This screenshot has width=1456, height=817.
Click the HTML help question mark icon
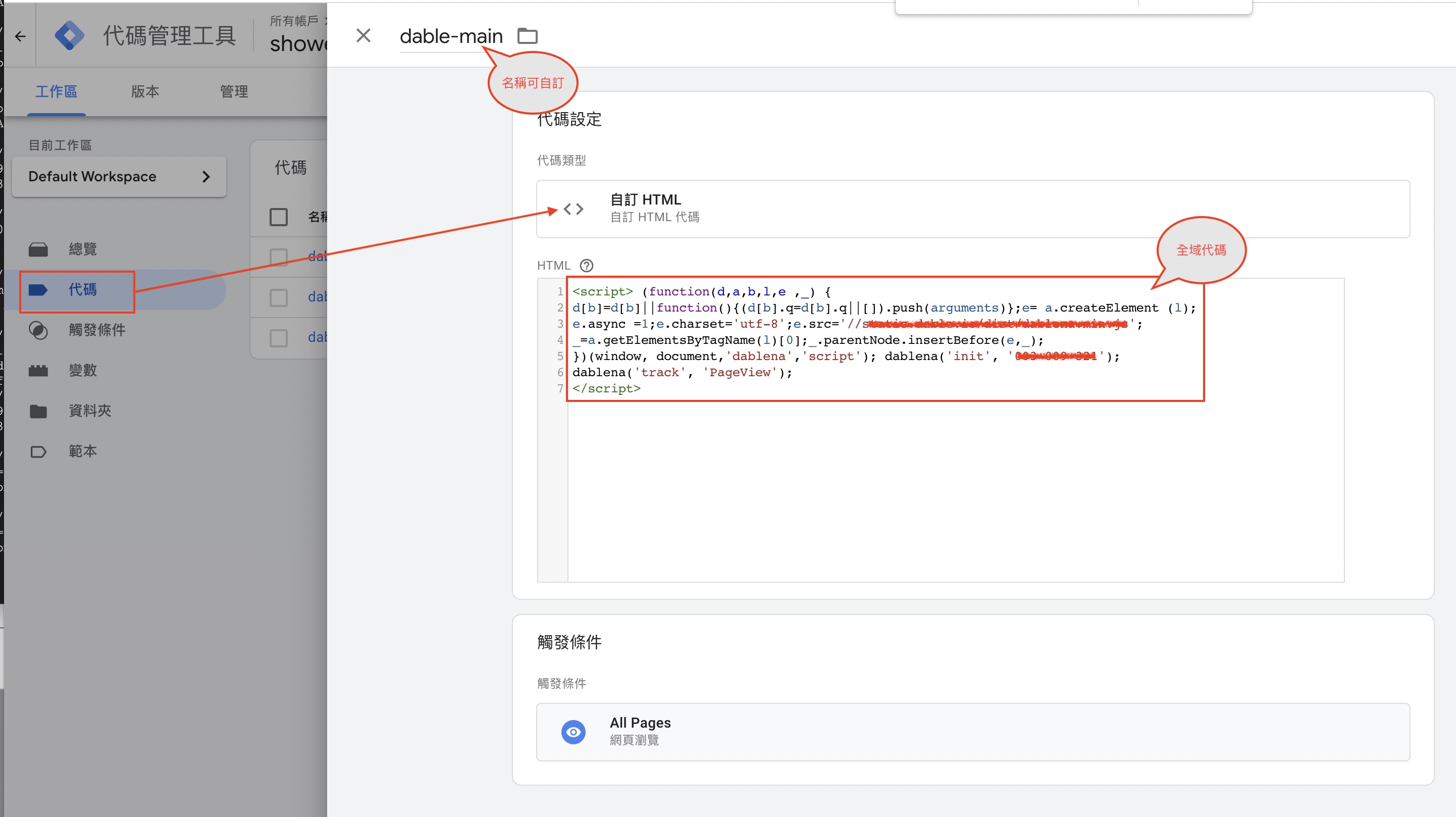click(x=586, y=265)
